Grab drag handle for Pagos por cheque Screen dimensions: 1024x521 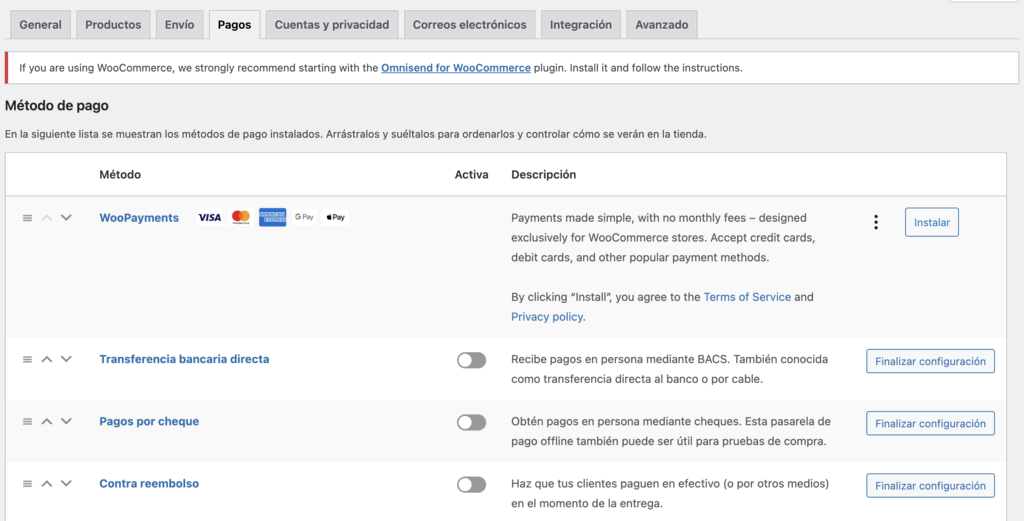[x=27, y=422]
